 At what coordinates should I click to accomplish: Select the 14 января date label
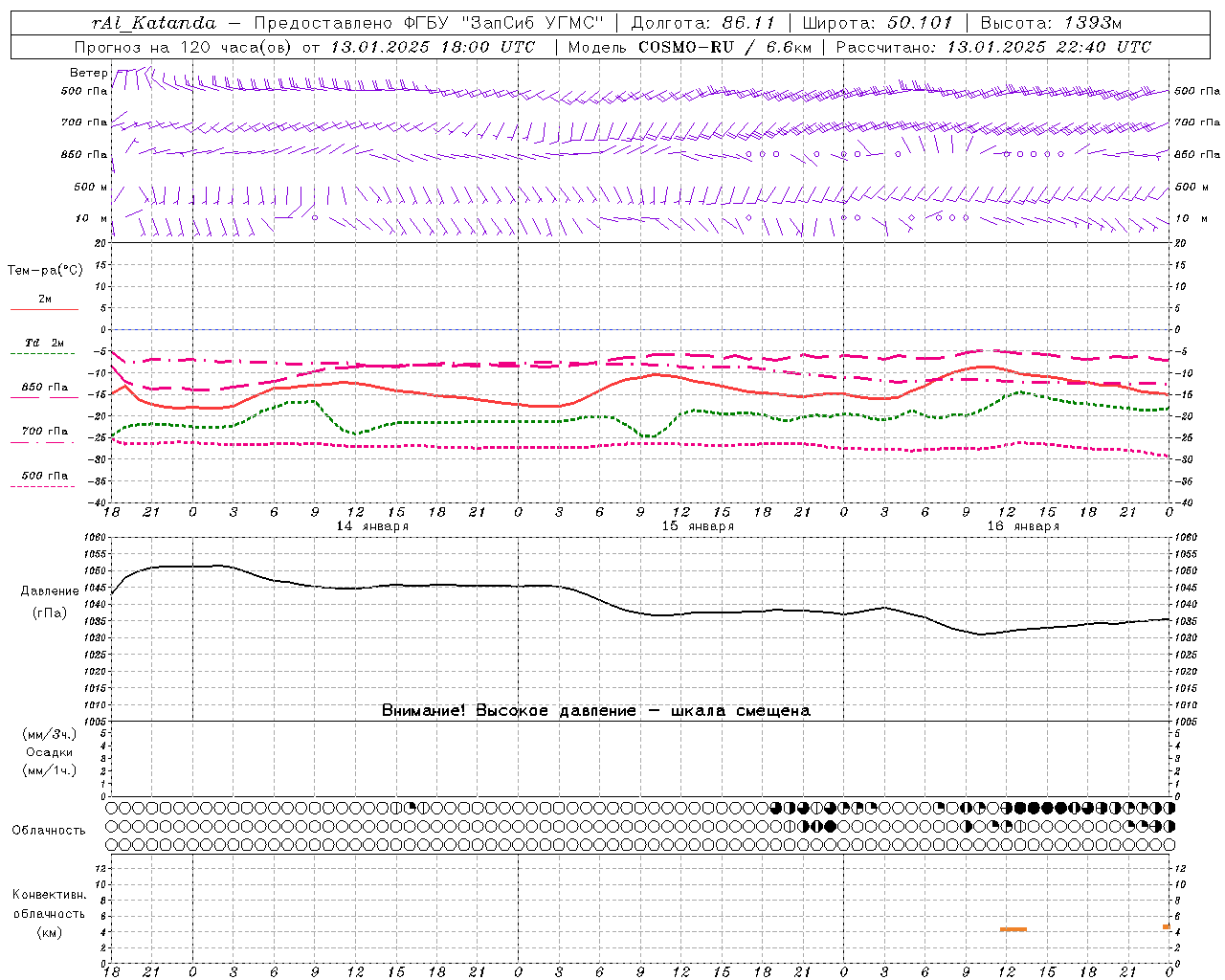pos(372,526)
